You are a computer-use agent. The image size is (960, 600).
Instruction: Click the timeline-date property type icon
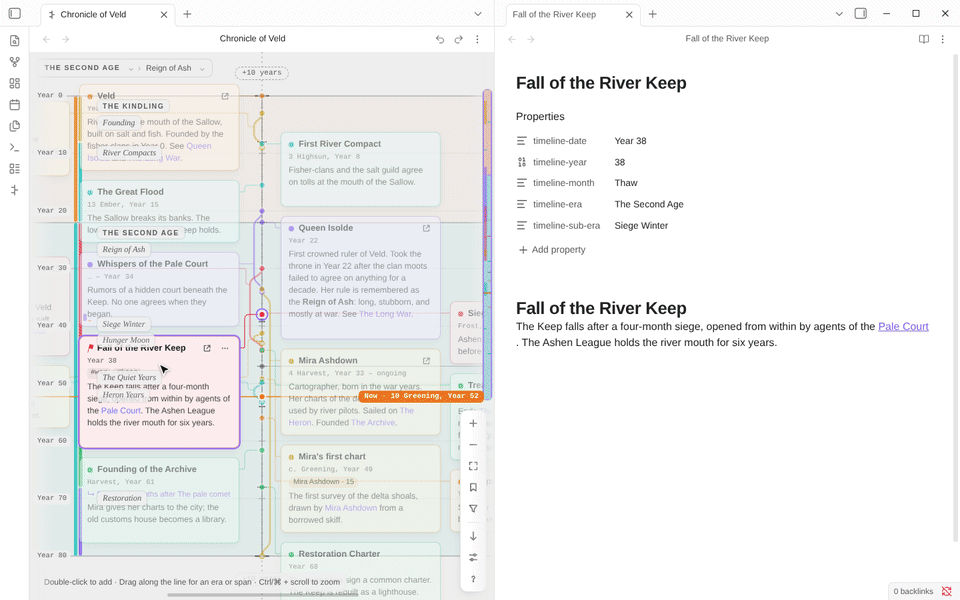522,141
